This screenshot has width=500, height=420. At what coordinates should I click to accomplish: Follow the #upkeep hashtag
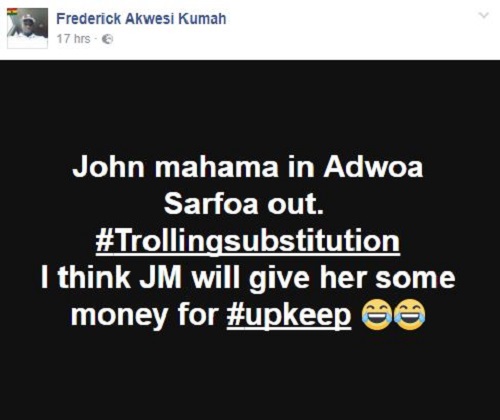tap(289, 315)
